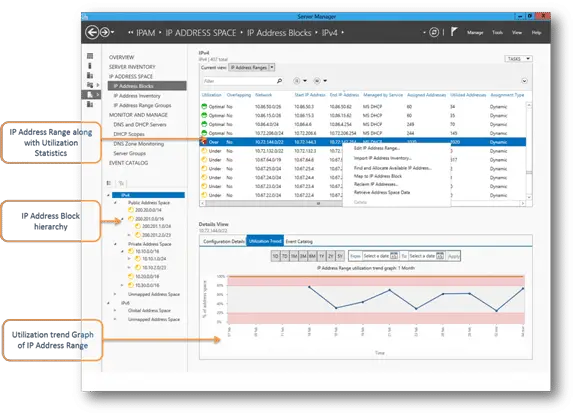This screenshot has width=575, height=416.
Task: Click the first round criteria icon beside Filter
Action: [x=297, y=81]
